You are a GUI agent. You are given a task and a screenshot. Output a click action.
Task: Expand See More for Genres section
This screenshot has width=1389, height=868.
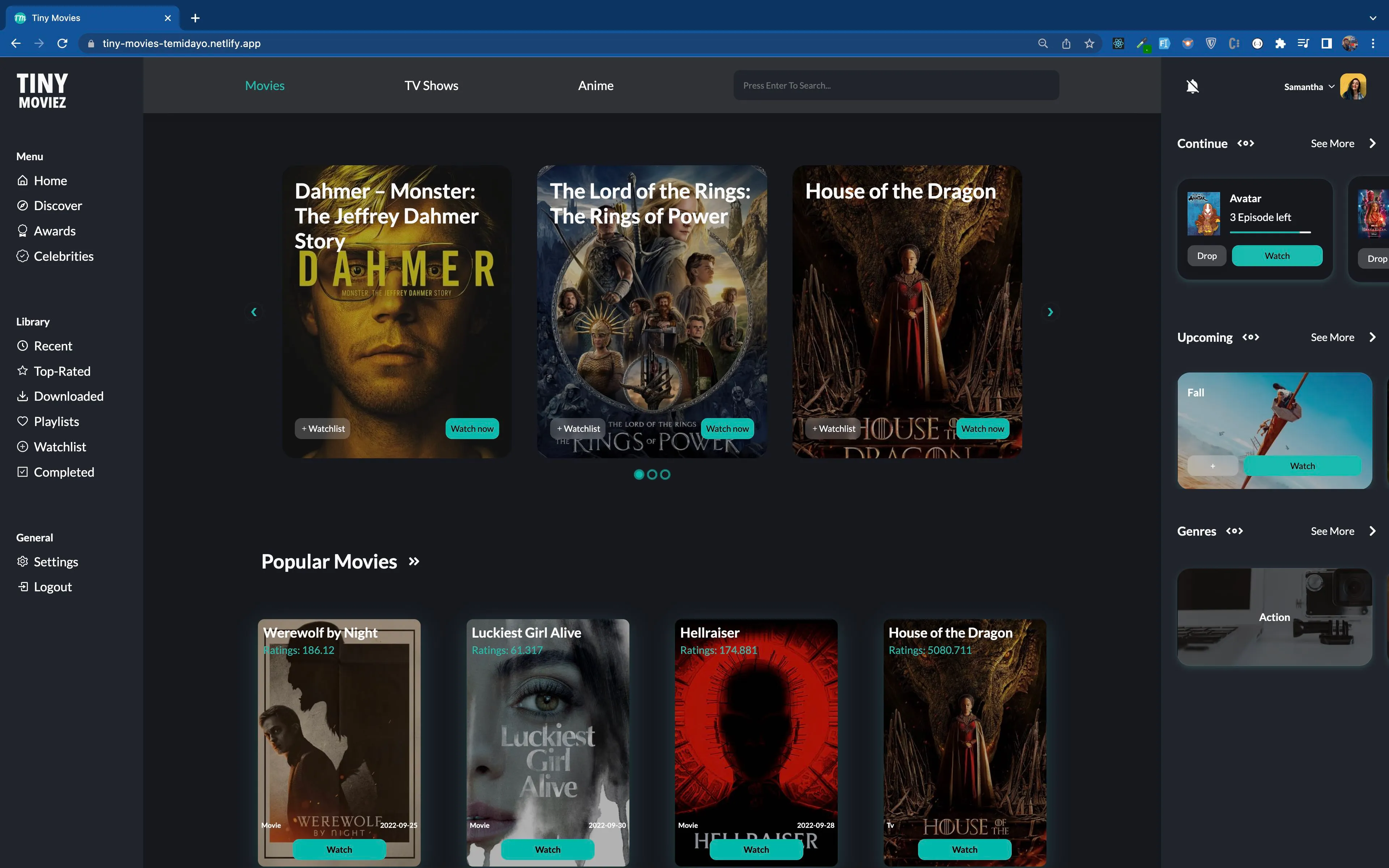pos(1343,531)
